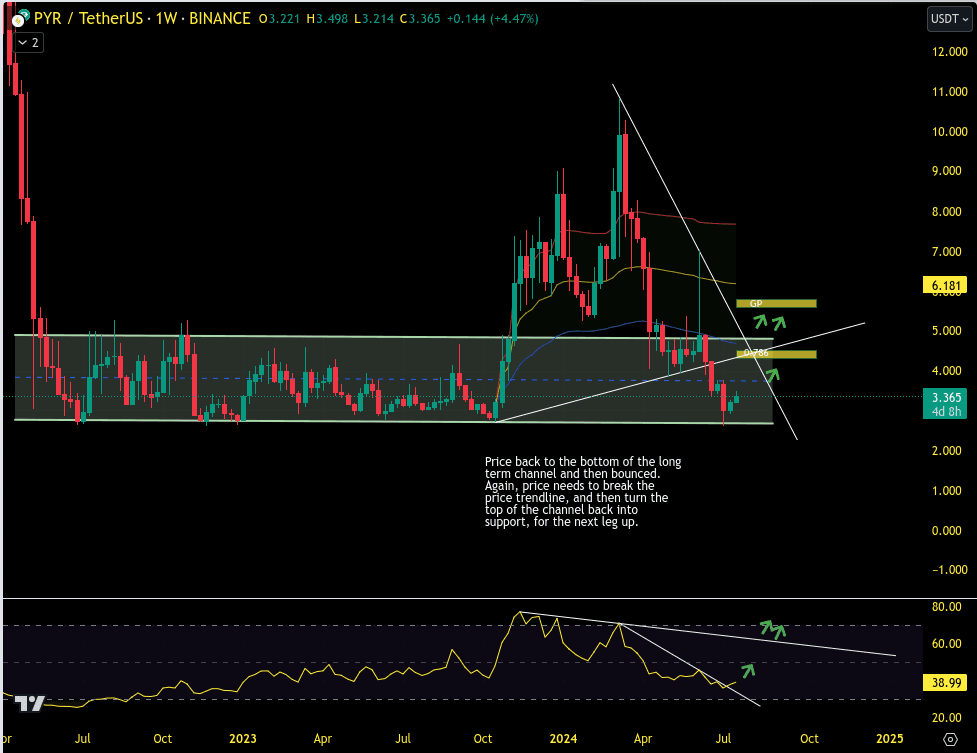Viewport: 977px width, 753px height.
Task: Select the 'Price back to the bottom' note
Action: click(x=583, y=492)
